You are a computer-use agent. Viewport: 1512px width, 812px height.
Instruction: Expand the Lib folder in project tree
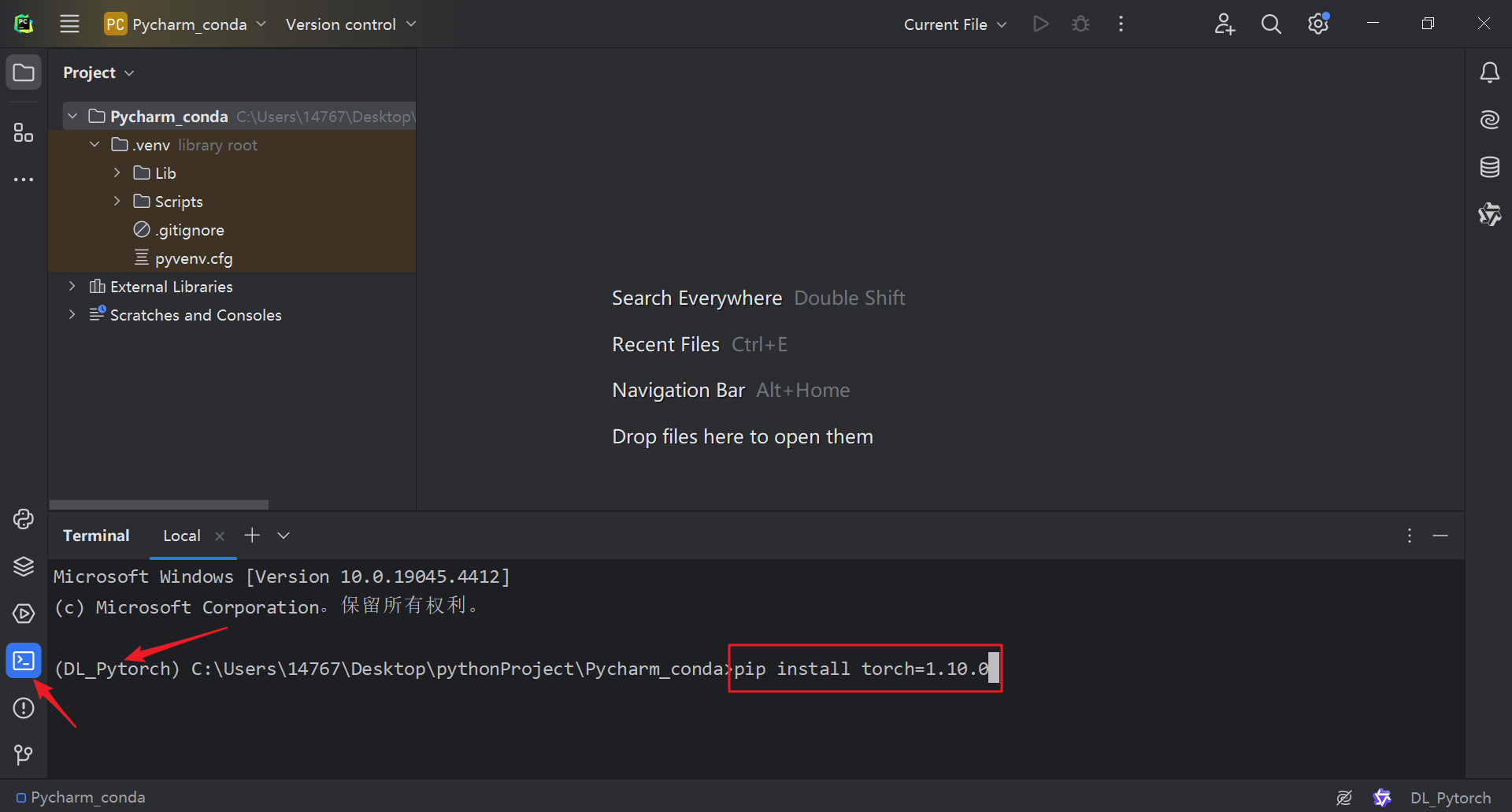pos(117,173)
